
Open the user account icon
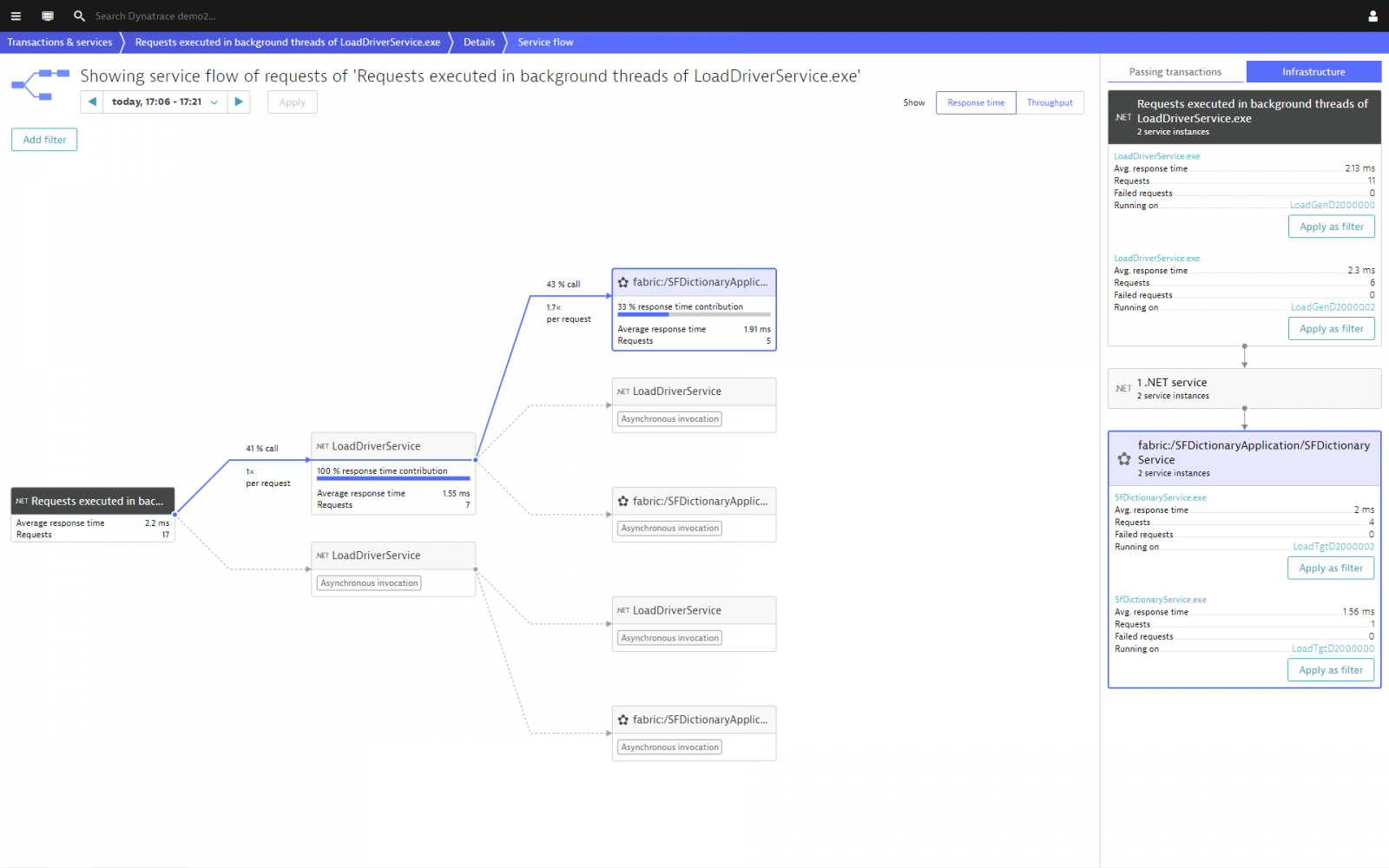pyautogui.click(x=1373, y=16)
